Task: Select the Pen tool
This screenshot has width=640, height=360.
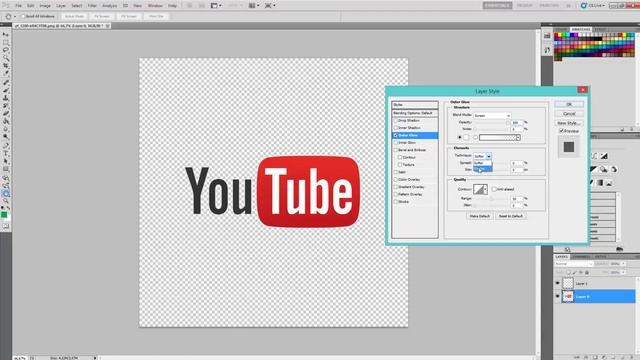Action: (6, 146)
